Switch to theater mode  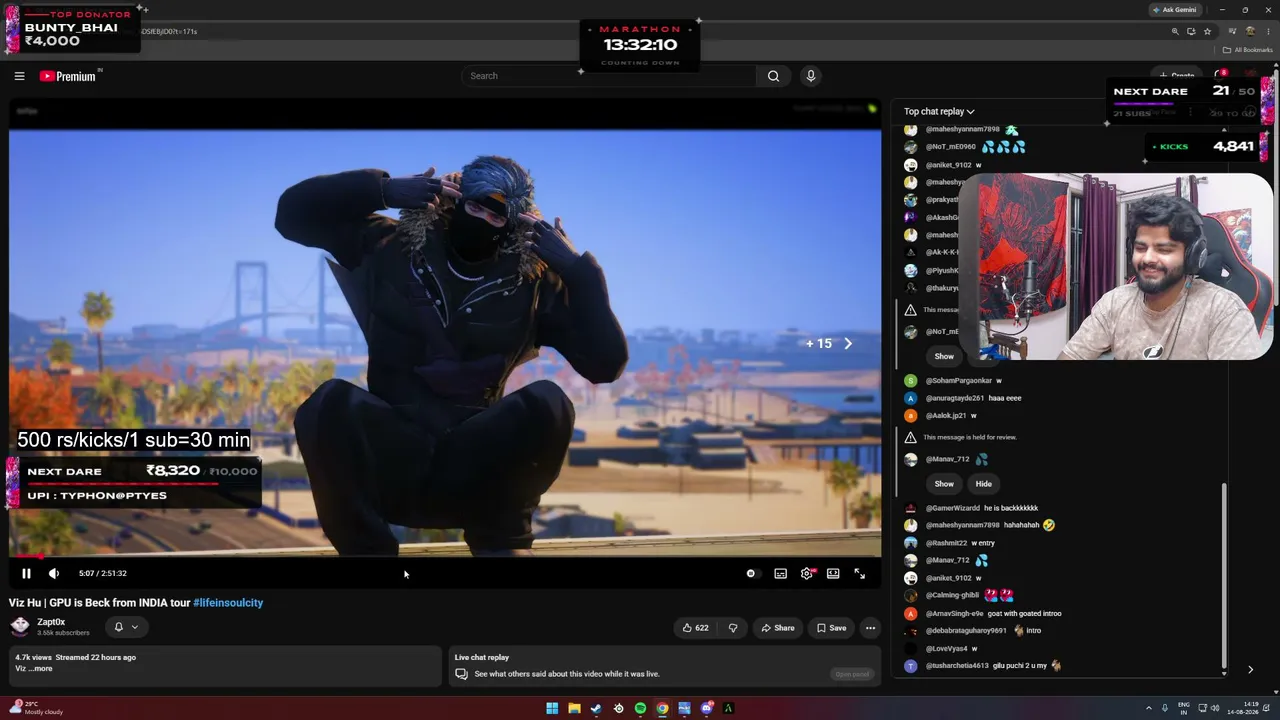pos(833,574)
